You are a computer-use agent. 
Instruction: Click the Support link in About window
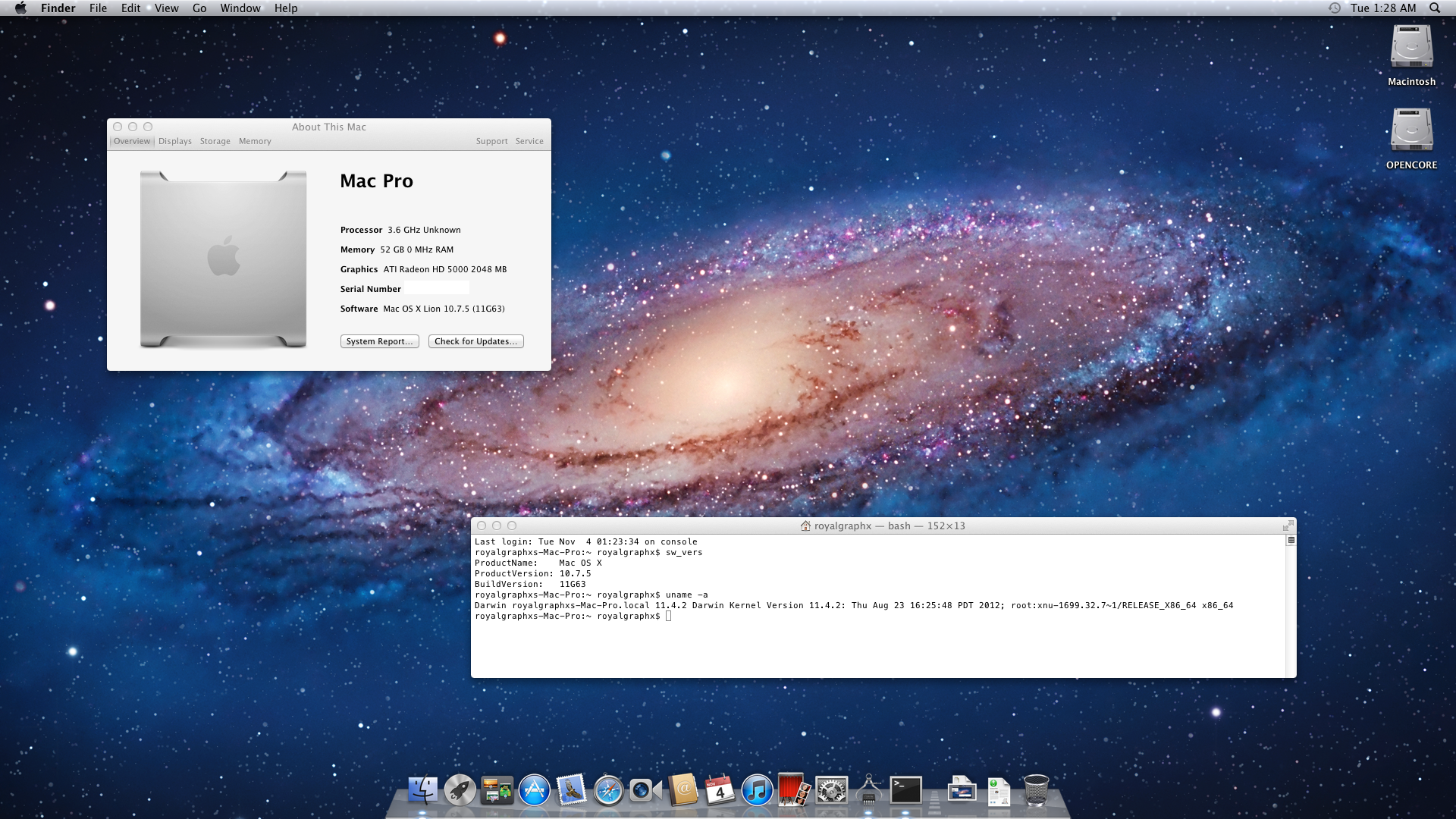(491, 141)
